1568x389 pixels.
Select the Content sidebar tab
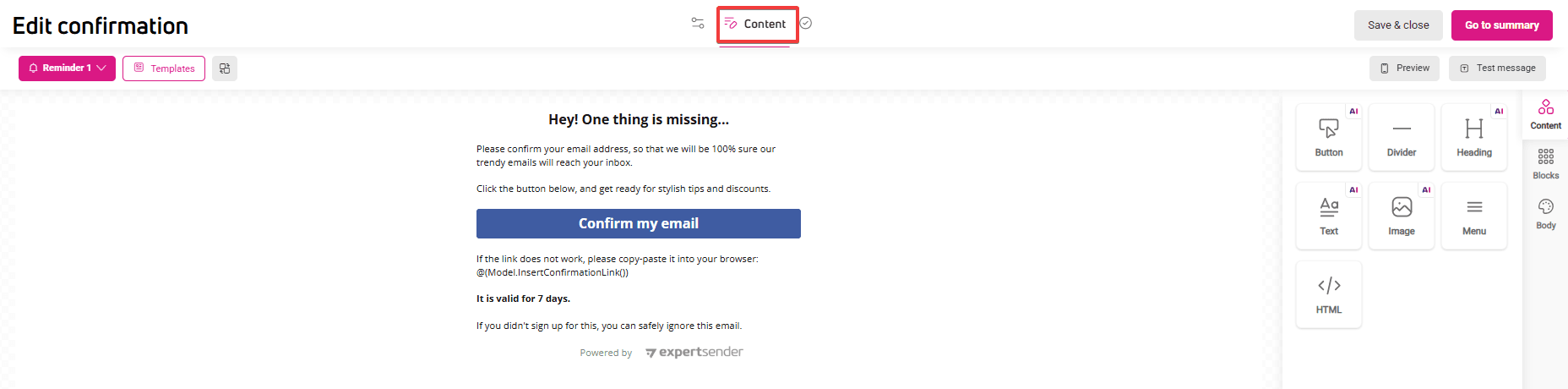click(1545, 114)
